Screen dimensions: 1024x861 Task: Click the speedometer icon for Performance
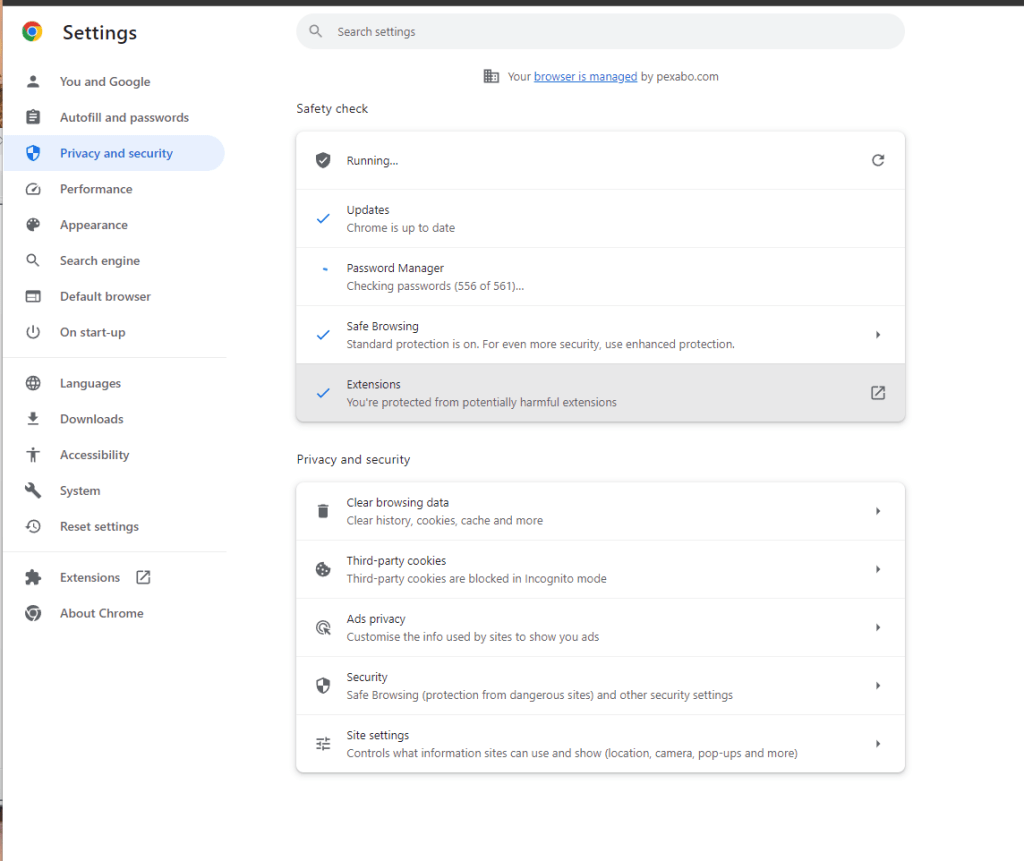pyautogui.click(x=33, y=189)
